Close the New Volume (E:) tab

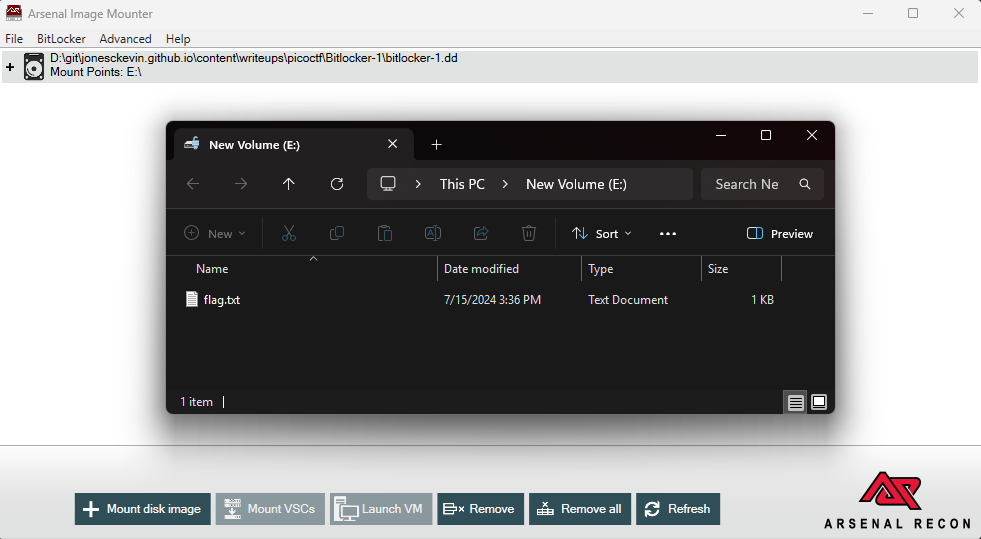coord(392,144)
